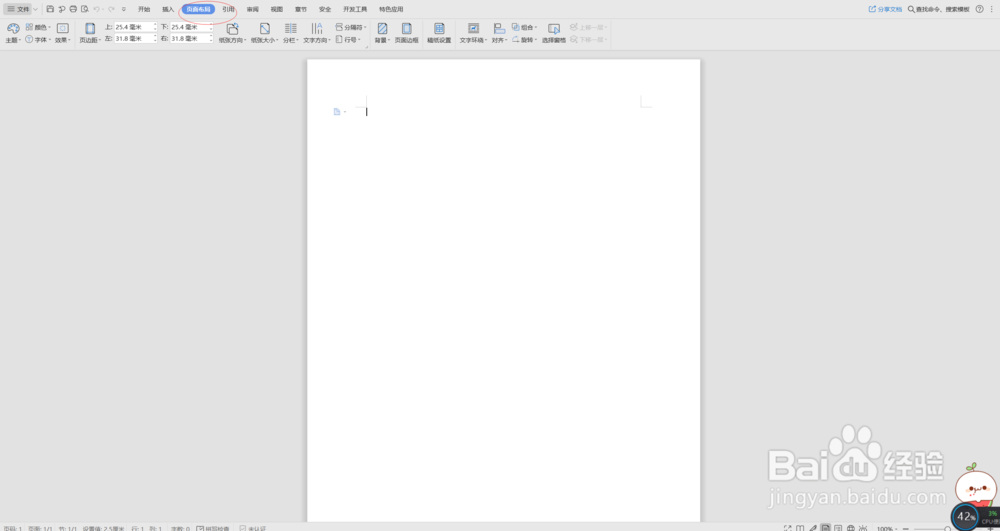The height and width of the screenshot is (531, 1000).
Task: Click the 左 left margin input field
Action: tap(135, 39)
